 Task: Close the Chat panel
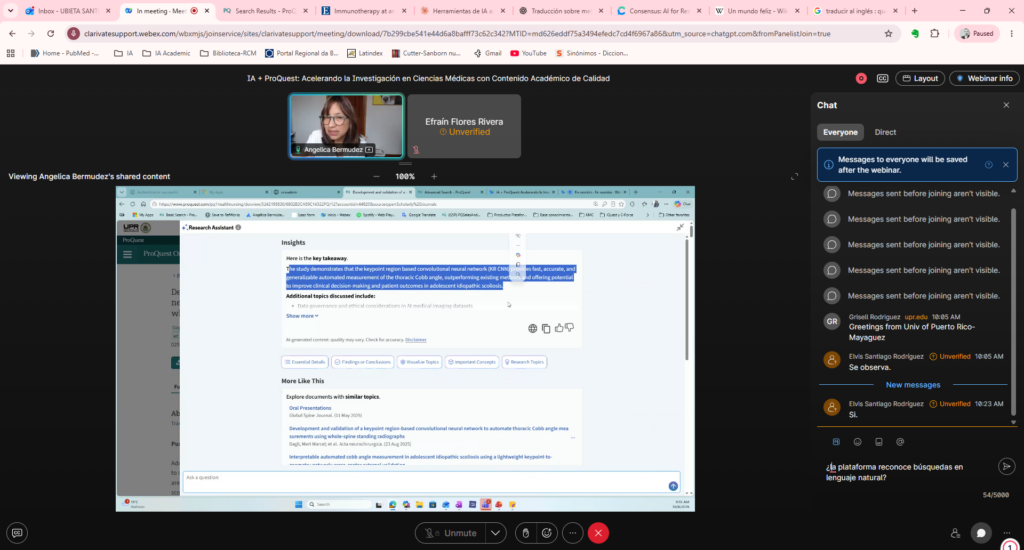1006,105
